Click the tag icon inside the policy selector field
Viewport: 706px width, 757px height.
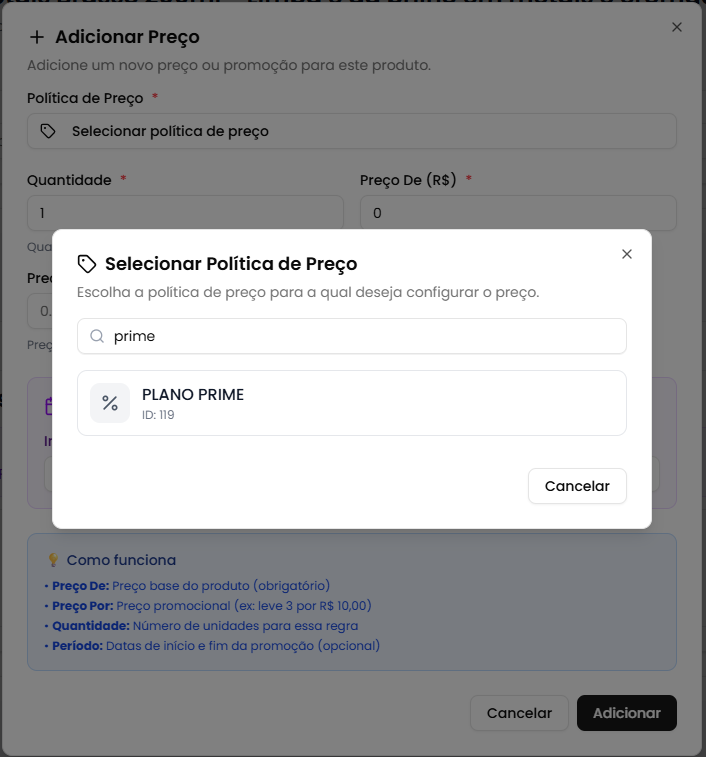pos(48,131)
